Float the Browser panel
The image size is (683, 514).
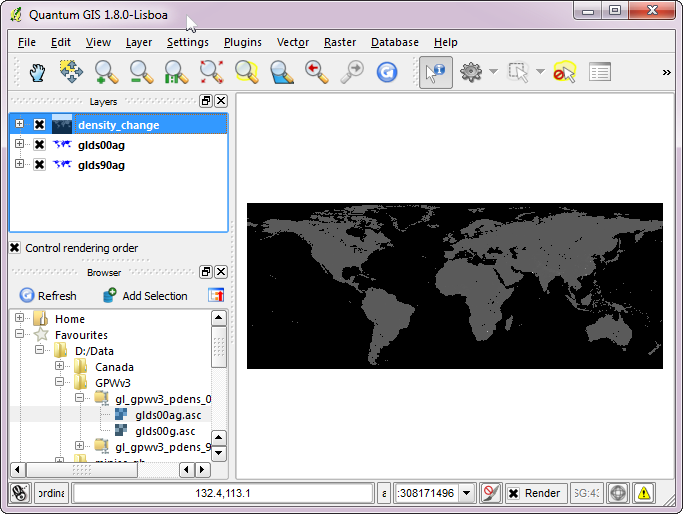(x=206, y=272)
